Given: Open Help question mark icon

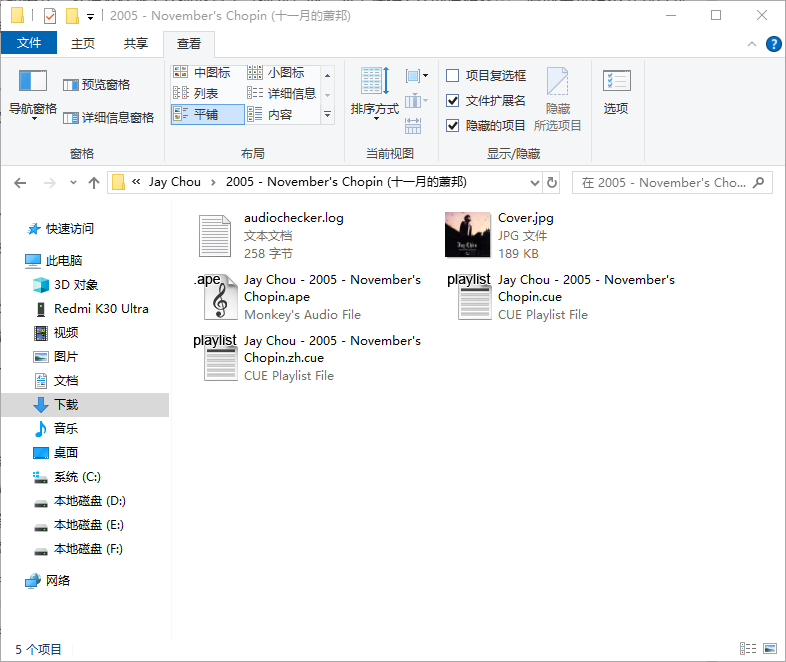Looking at the screenshot, I should tap(773, 44).
